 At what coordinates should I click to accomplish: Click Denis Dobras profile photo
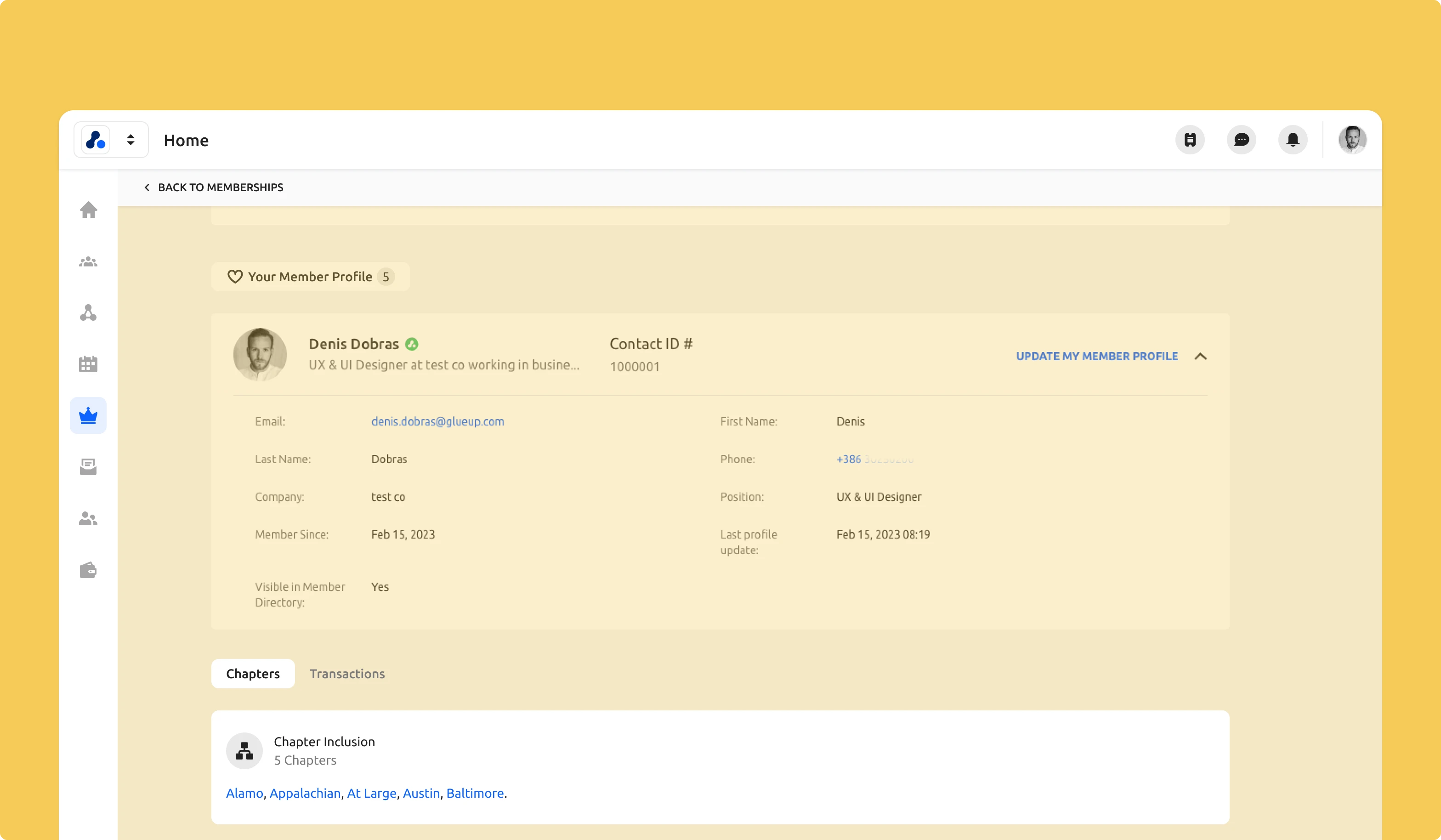pos(260,355)
